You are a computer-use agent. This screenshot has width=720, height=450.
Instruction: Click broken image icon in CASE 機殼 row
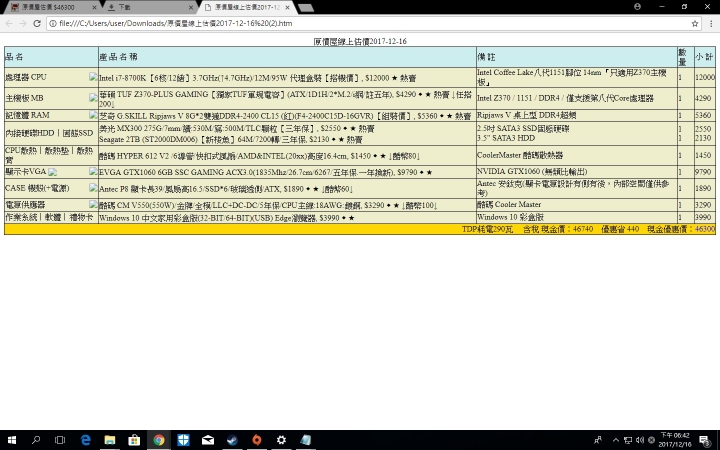click(x=93, y=188)
